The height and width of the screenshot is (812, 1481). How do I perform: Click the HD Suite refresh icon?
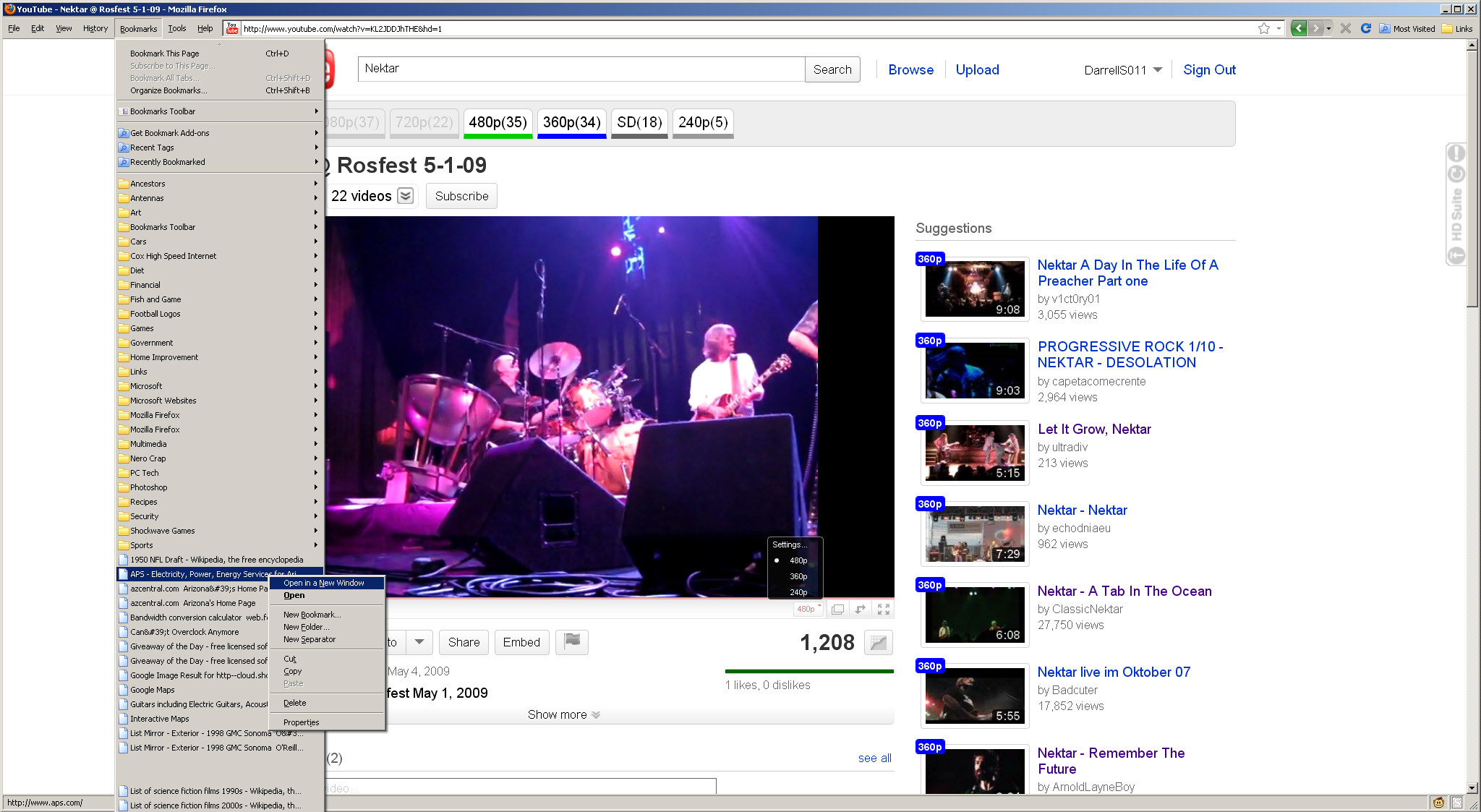coord(1456,174)
